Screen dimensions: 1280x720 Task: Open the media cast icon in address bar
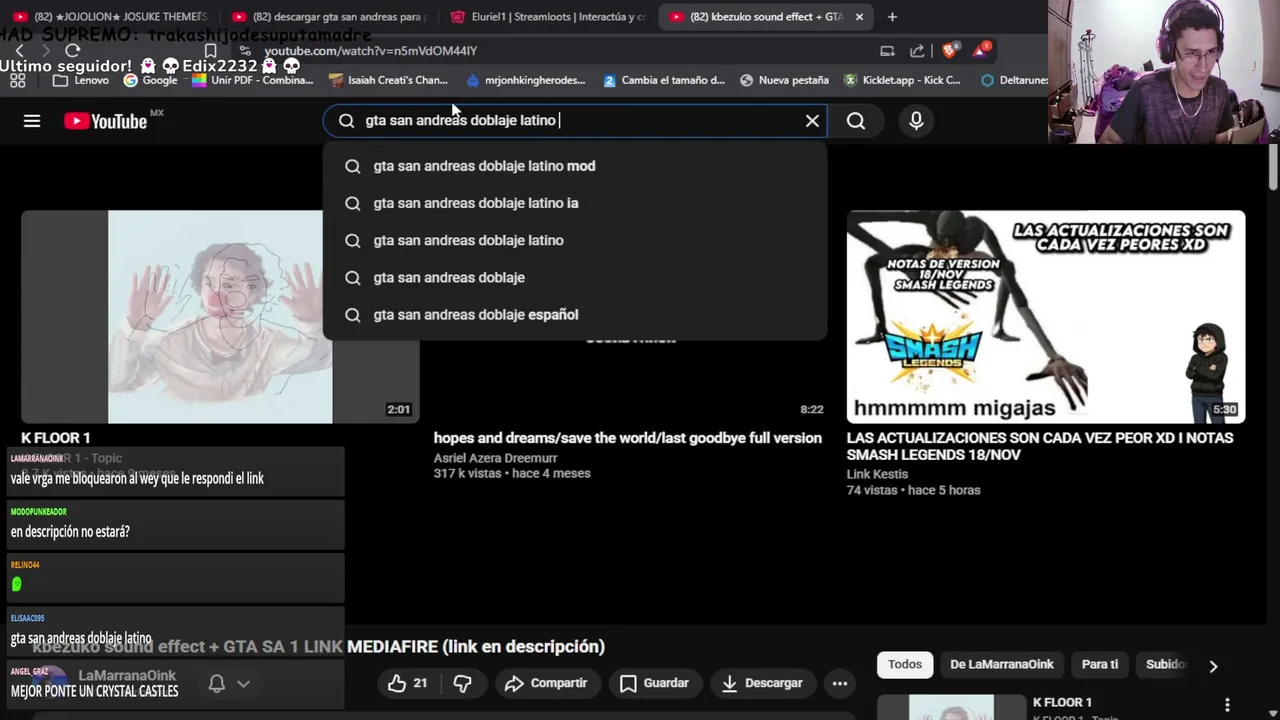click(x=887, y=51)
